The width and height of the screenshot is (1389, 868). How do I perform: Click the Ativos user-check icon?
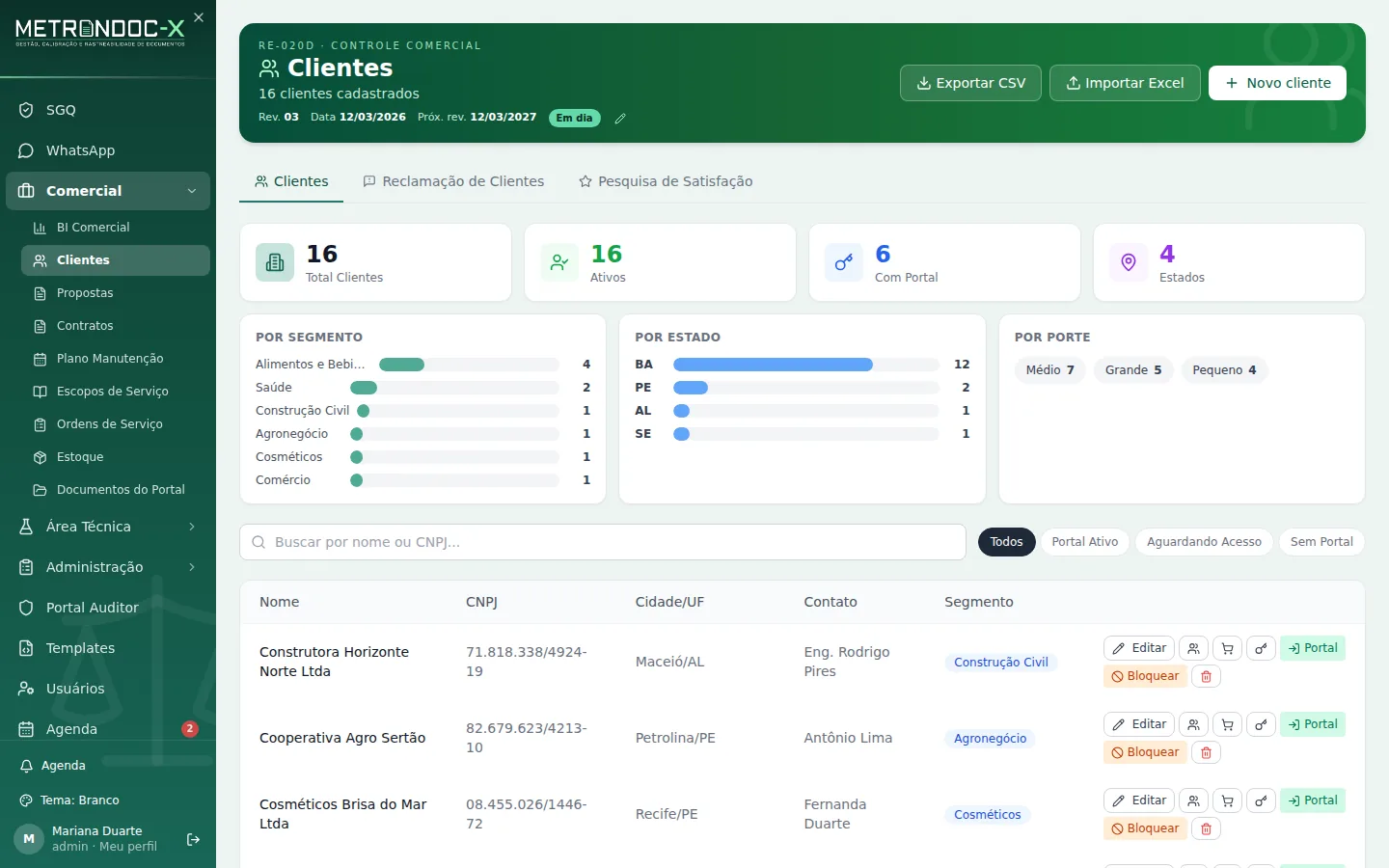[x=559, y=262]
